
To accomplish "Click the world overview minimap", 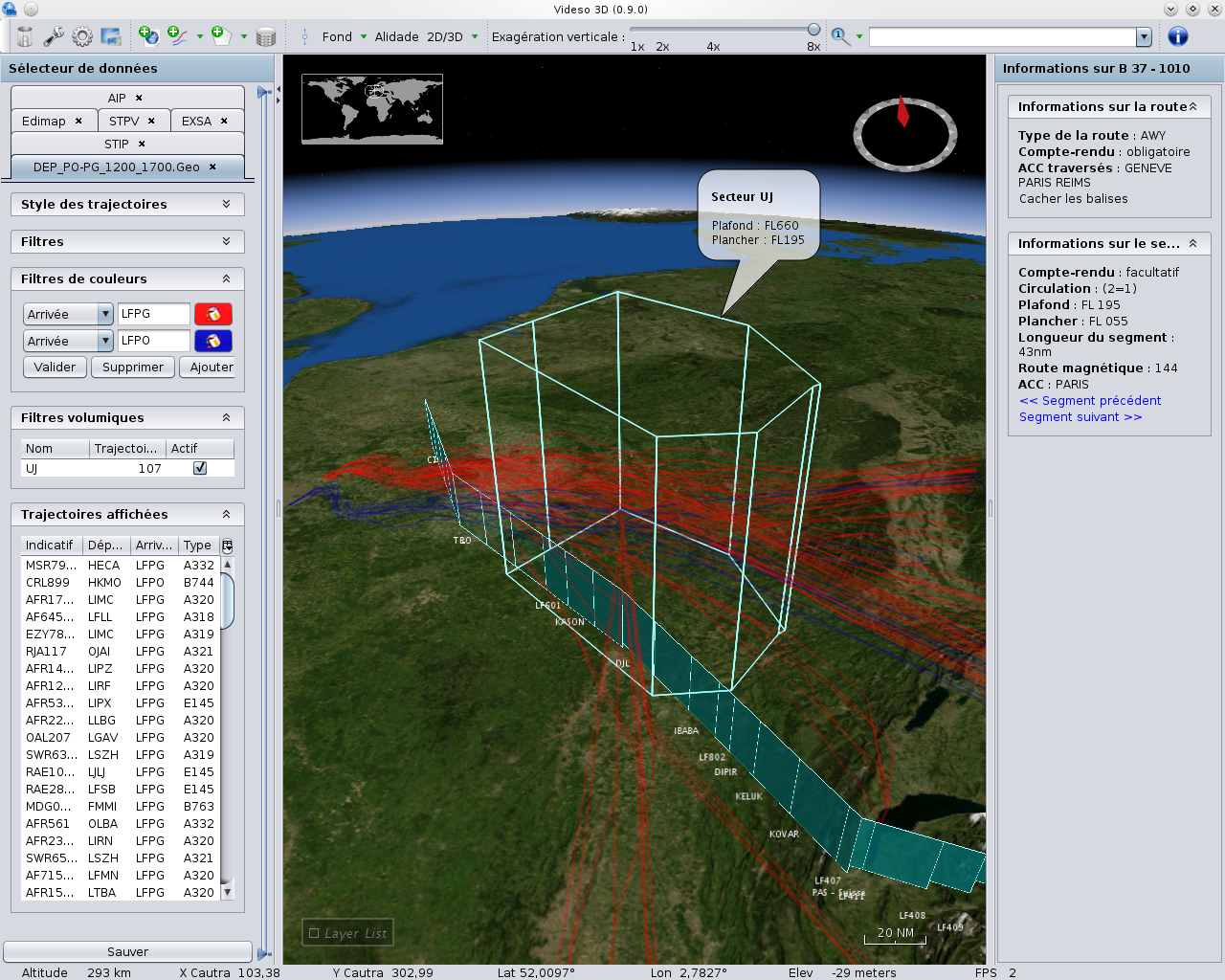I will pos(372,109).
